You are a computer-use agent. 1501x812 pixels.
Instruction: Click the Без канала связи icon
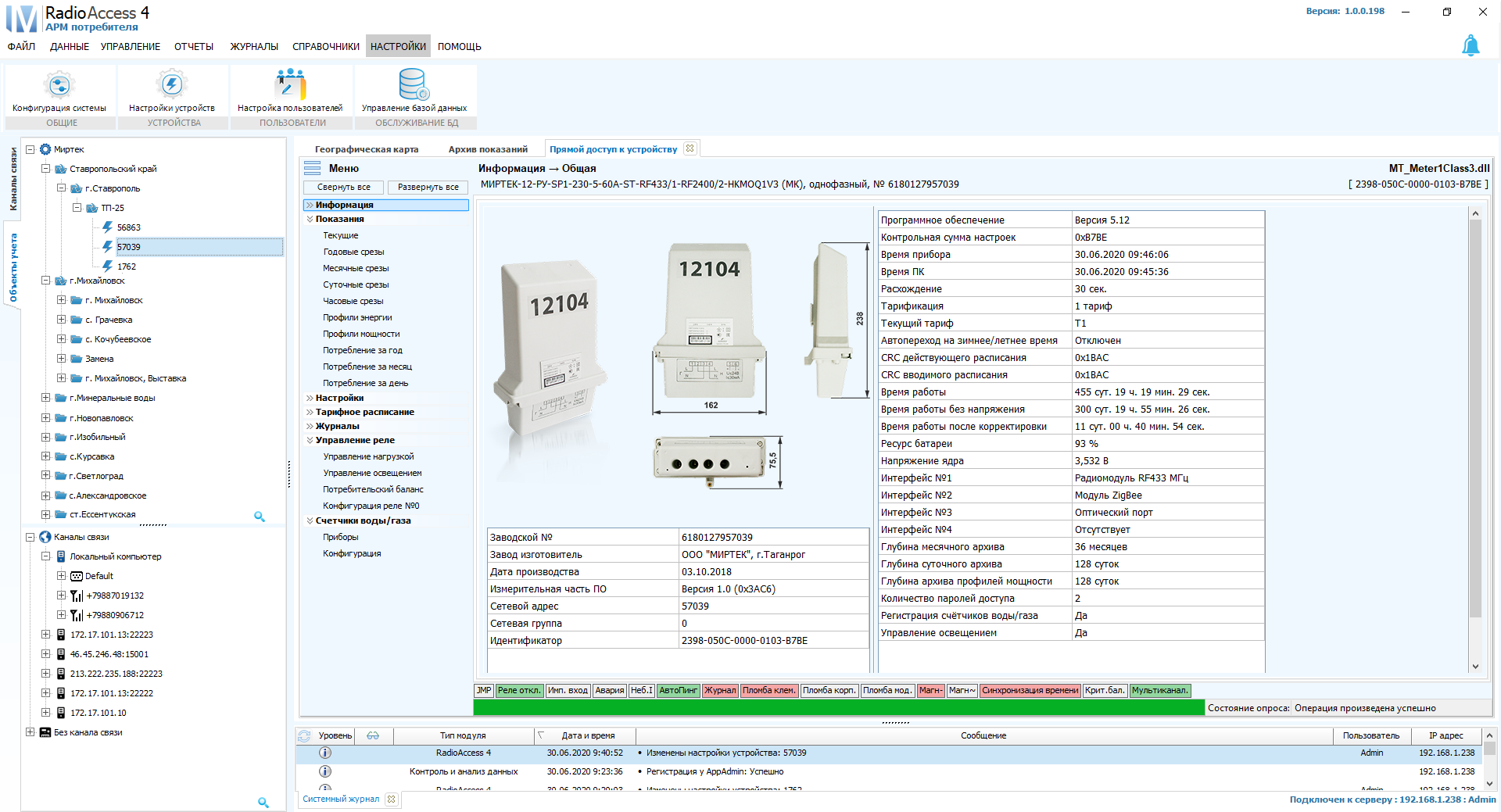(x=45, y=732)
